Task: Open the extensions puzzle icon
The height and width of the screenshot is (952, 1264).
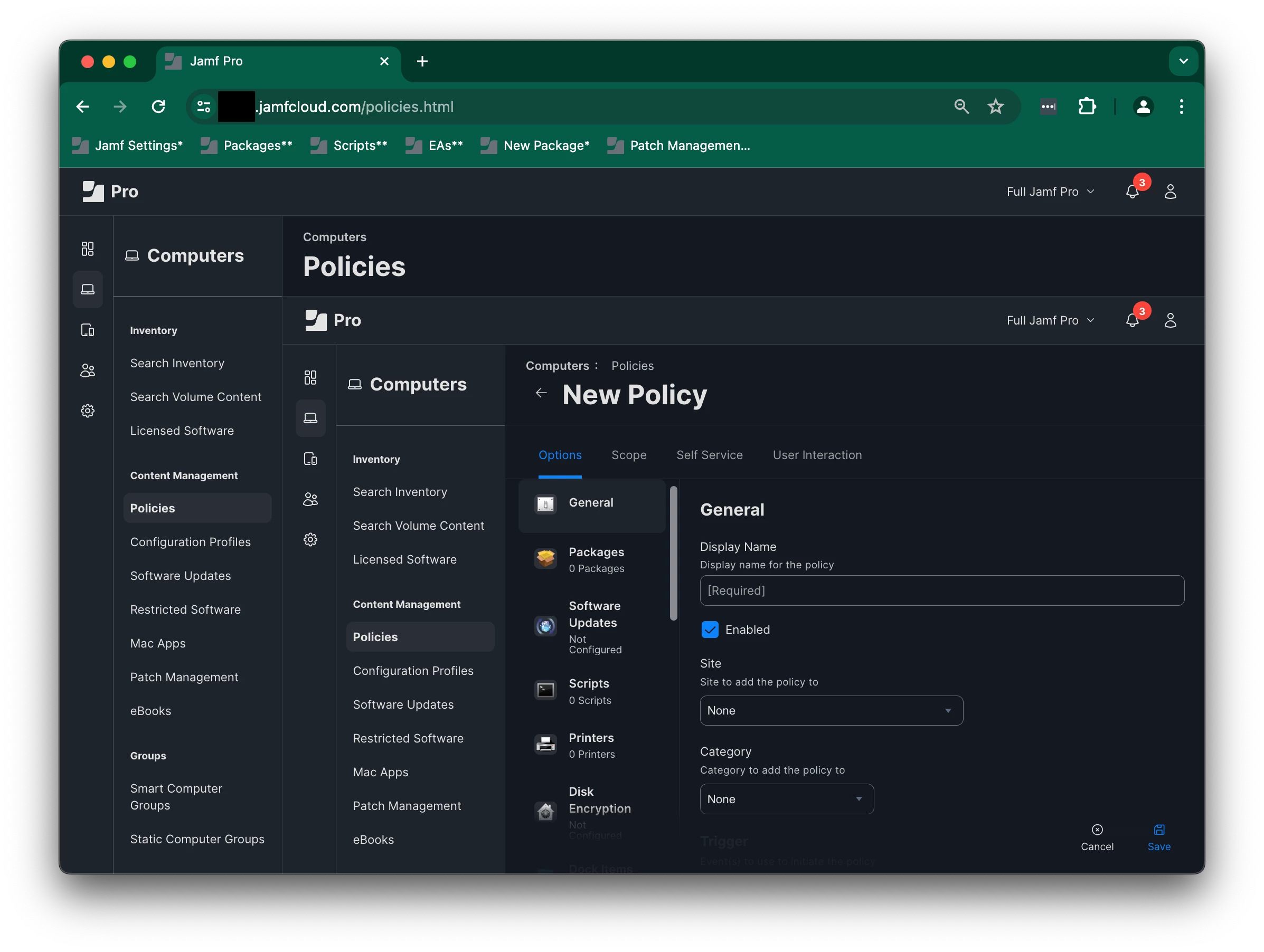Action: coord(1086,107)
